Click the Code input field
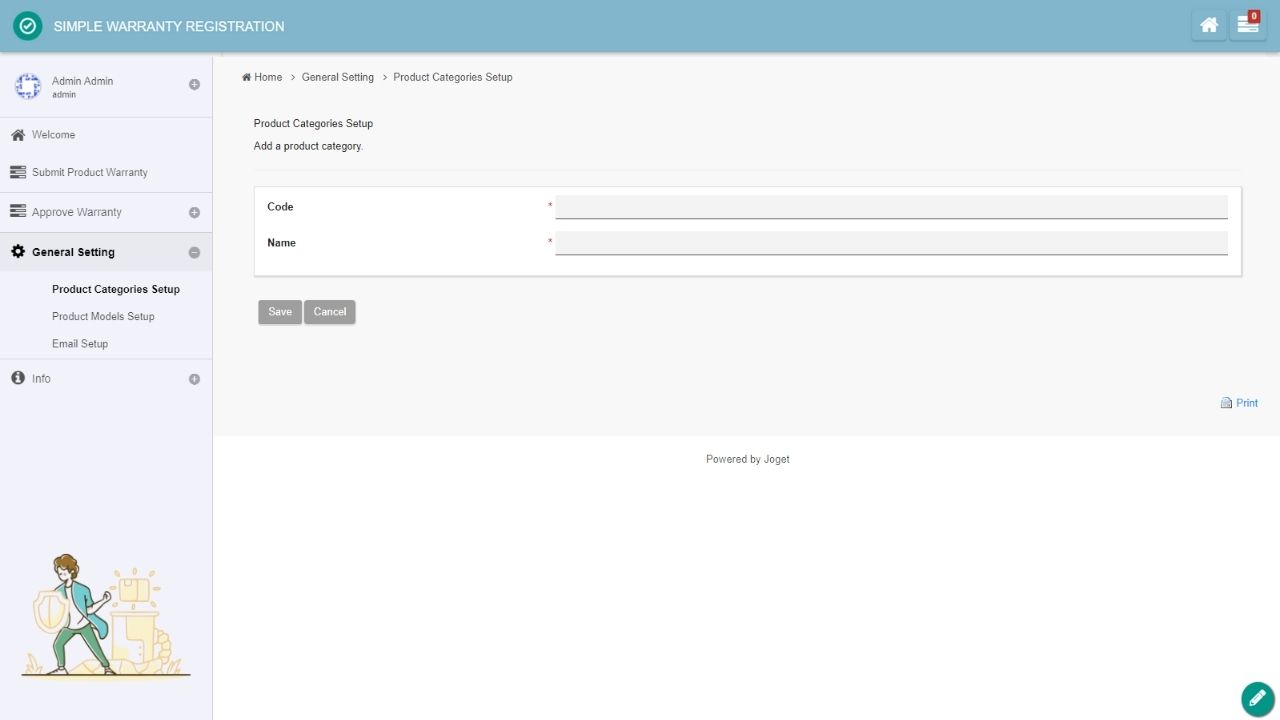The image size is (1280, 720). (x=891, y=207)
